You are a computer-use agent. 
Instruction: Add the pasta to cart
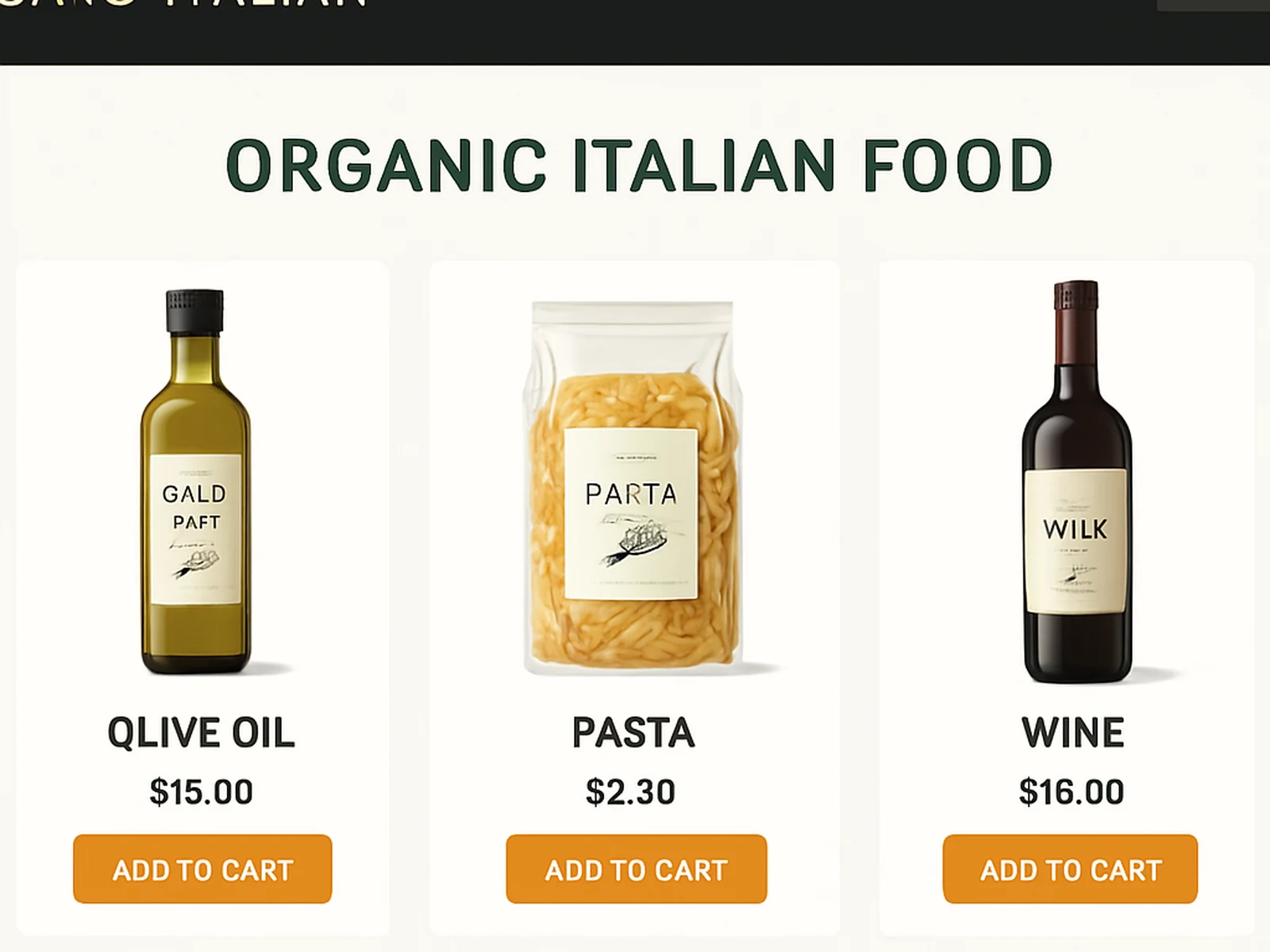636,869
